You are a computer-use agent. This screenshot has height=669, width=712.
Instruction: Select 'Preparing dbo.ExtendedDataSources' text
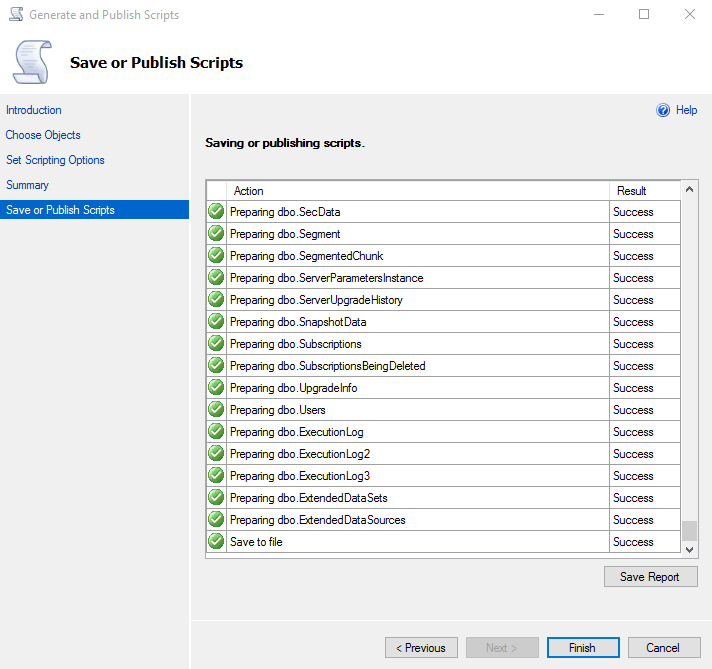click(318, 520)
